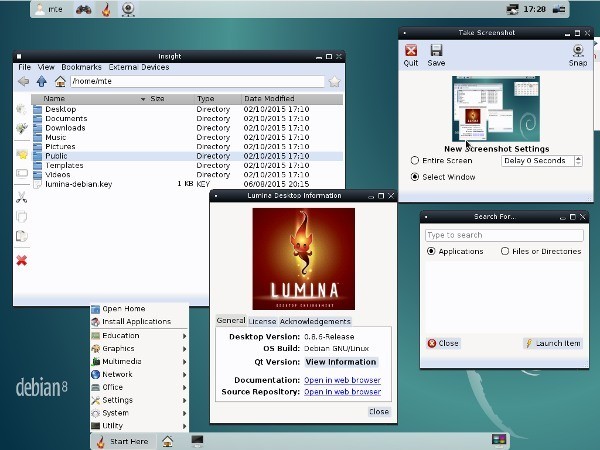The width and height of the screenshot is (600, 450).
Task: Click home icon in bottom panel
Action: coord(167,442)
